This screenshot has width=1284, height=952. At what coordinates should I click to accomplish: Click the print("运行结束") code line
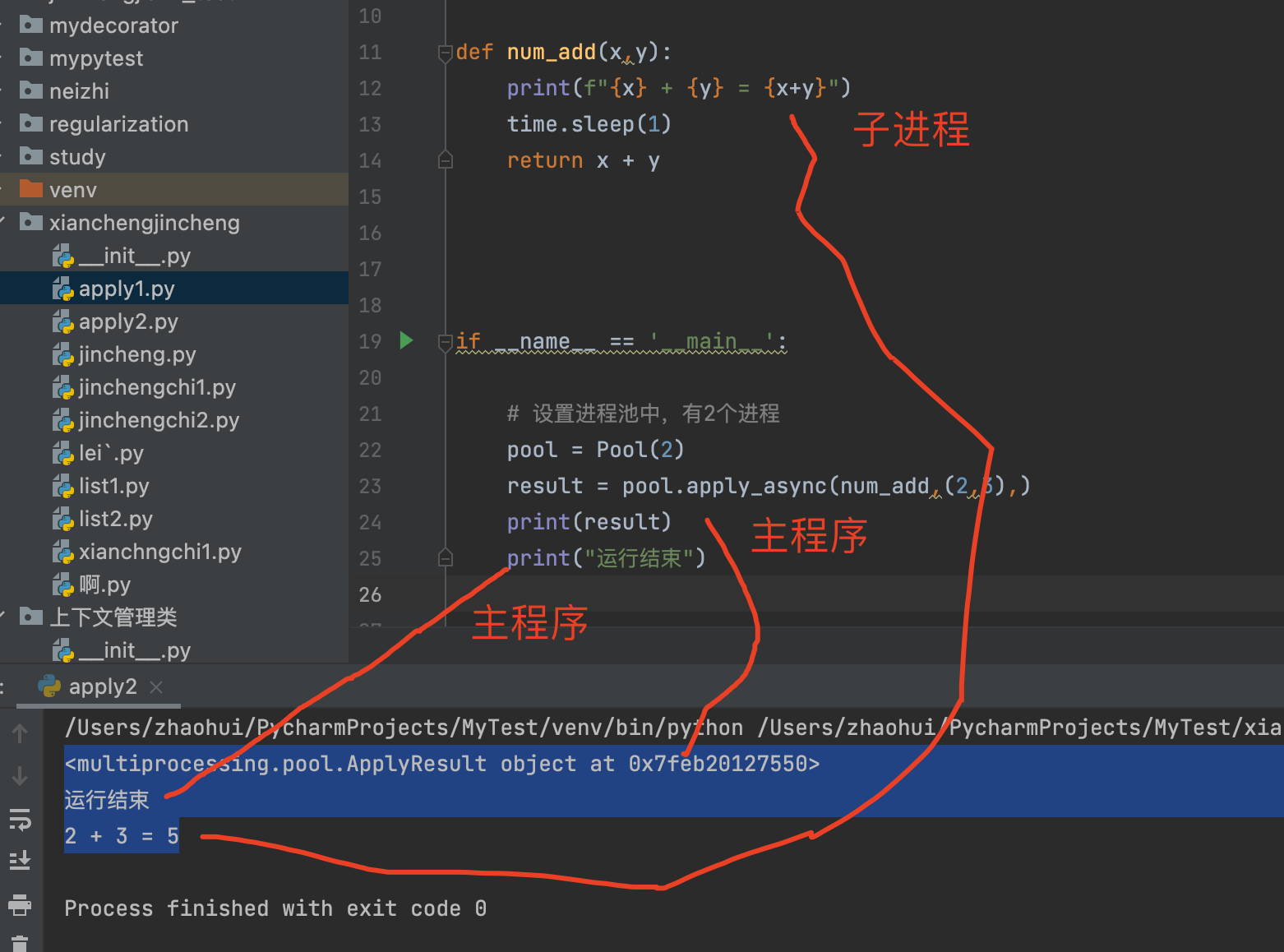(x=606, y=558)
